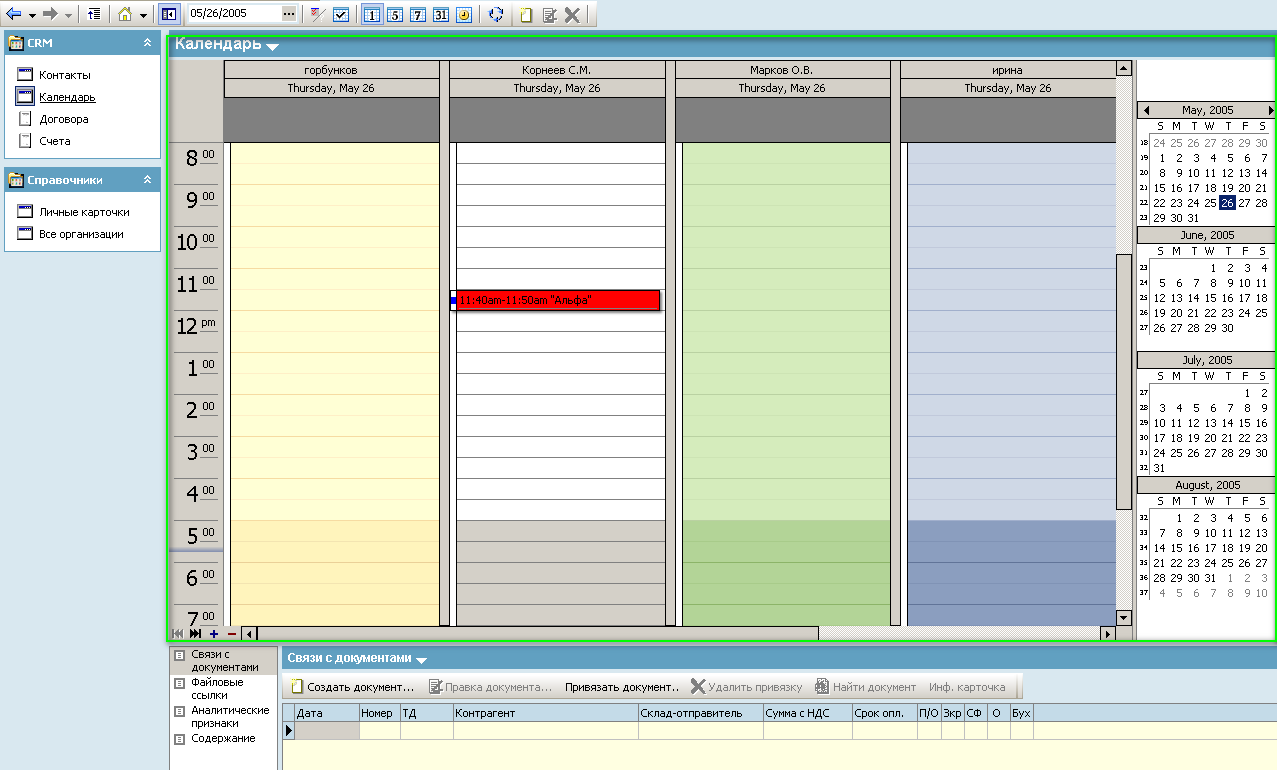Click calendar horizontal scrollbar right arrow
The width and height of the screenshot is (1277, 770).
(1107, 633)
